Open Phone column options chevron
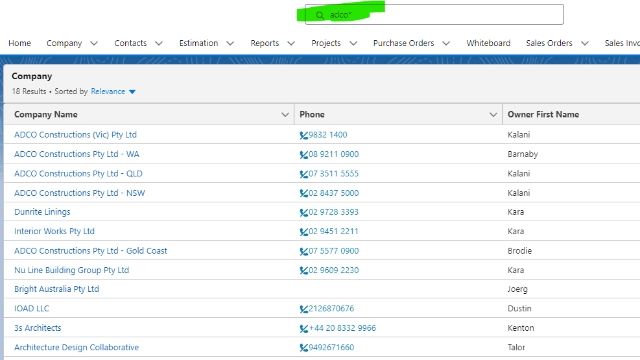 (x=493, y=115)
